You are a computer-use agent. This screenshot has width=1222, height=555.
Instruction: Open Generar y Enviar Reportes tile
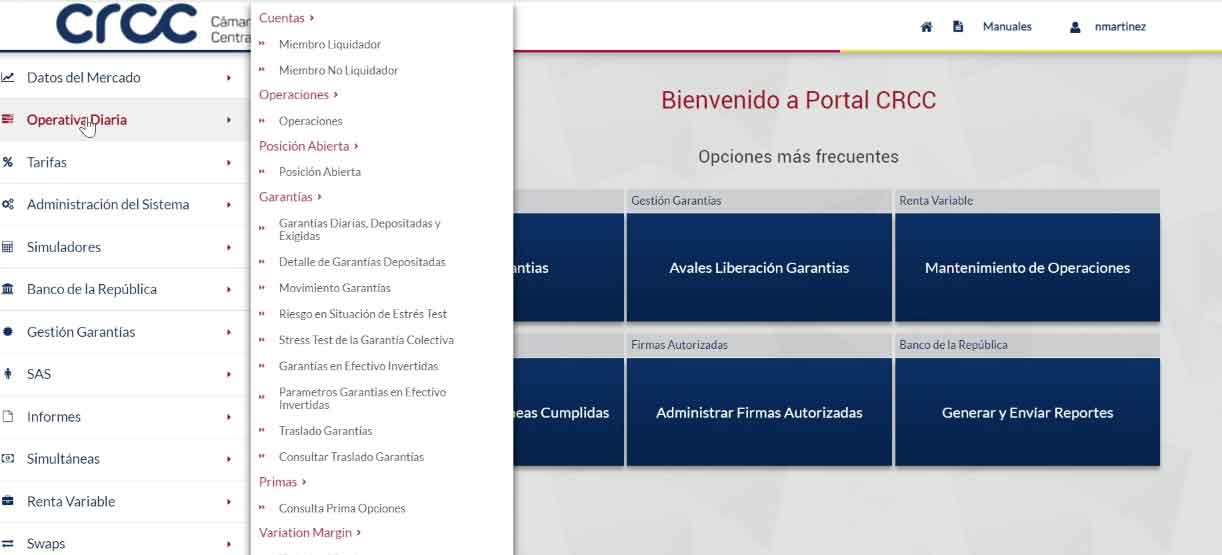pyautogui.click(x=1027, y=412)
